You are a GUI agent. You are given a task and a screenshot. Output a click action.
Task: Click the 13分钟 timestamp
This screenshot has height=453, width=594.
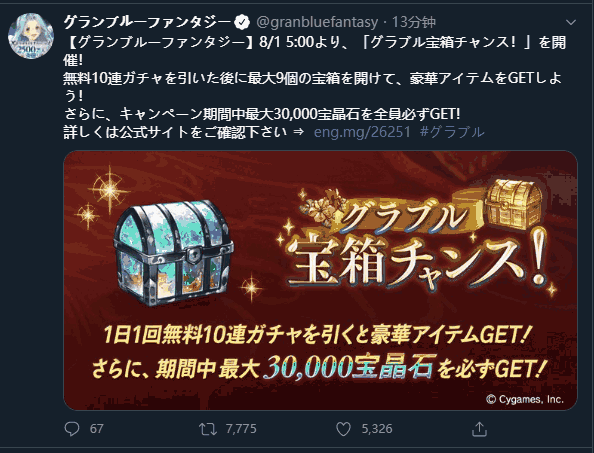point(414,22)
